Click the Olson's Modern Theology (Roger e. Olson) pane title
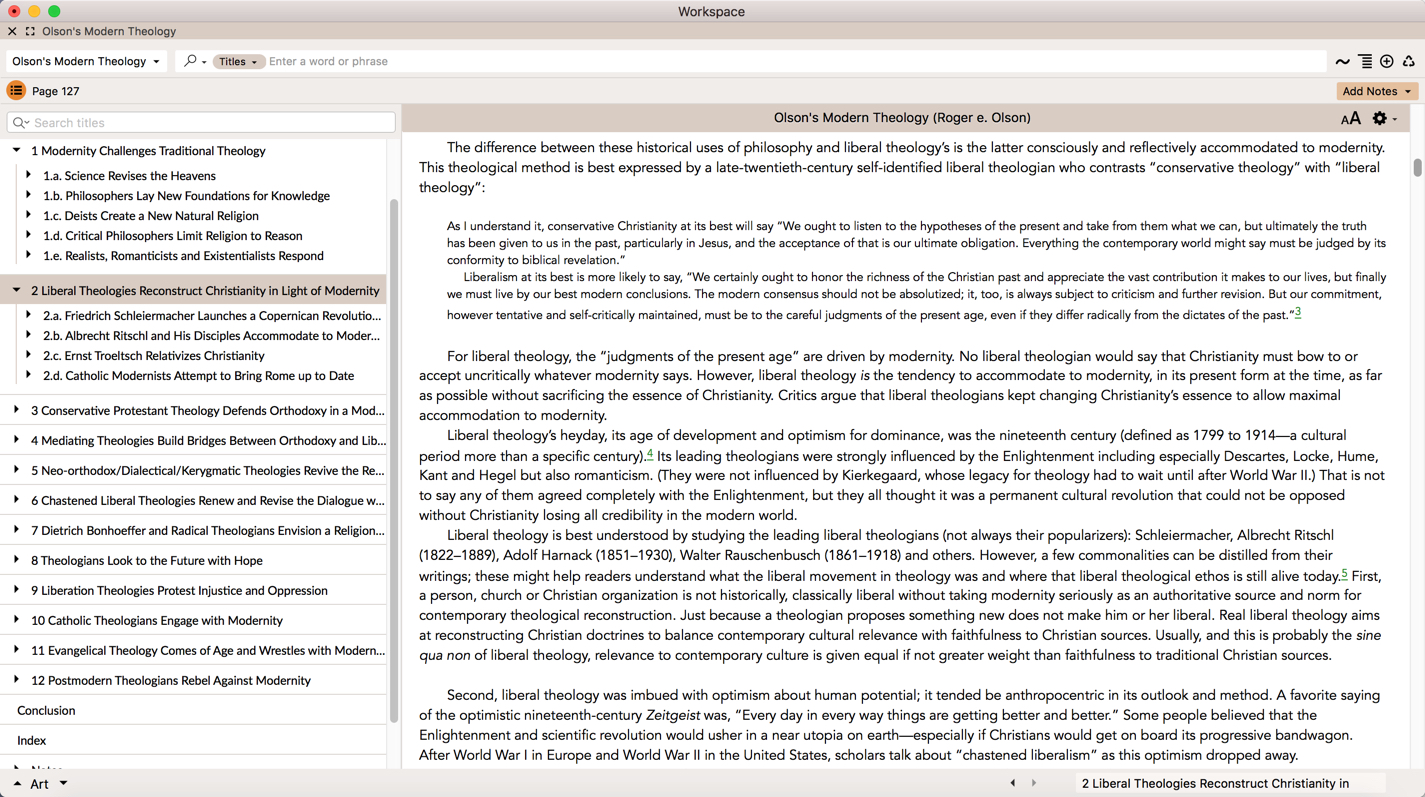The height and width of the screenshot is (797, 1425). (x=902, y=118)
